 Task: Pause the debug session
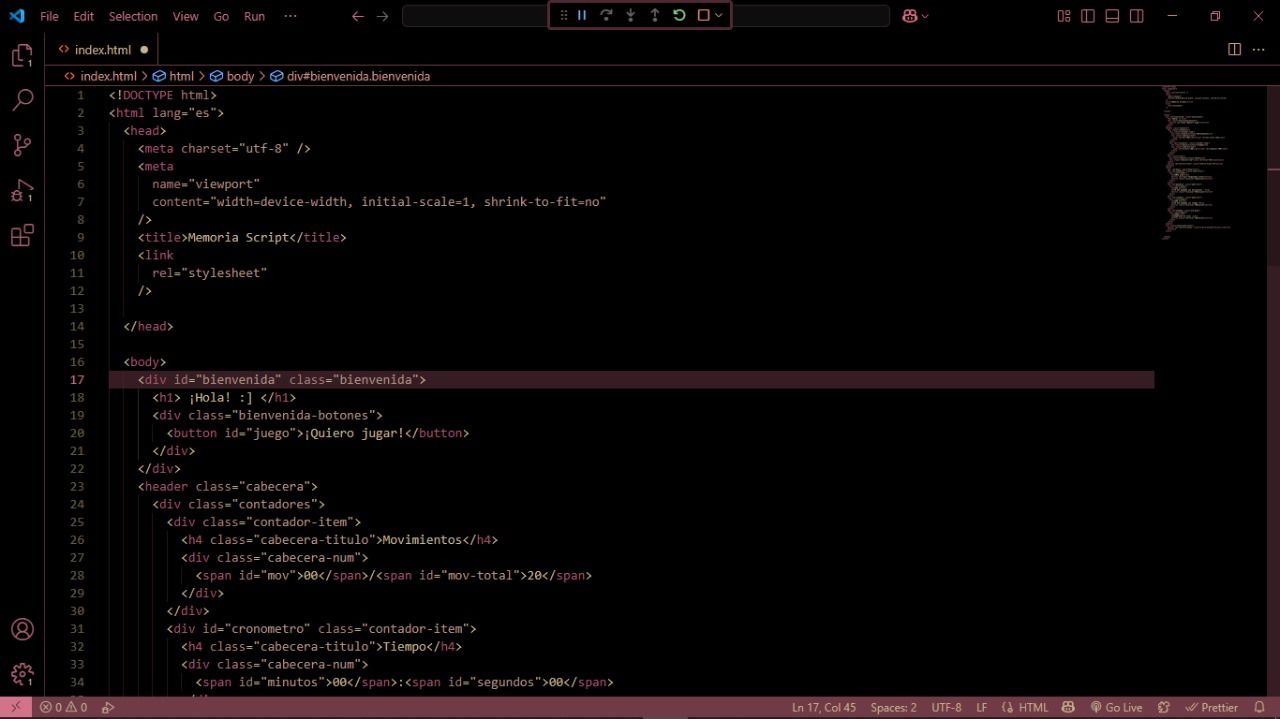tap(582, 15)
